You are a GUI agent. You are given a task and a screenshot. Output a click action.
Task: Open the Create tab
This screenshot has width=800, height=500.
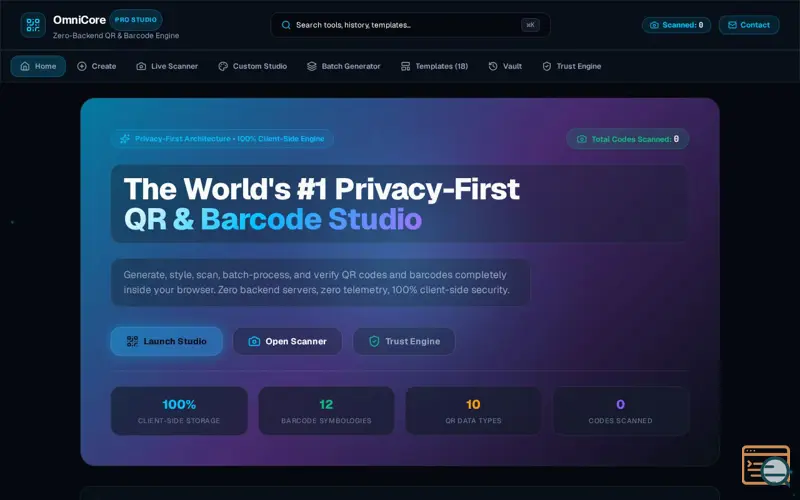(x=96, y=66)
